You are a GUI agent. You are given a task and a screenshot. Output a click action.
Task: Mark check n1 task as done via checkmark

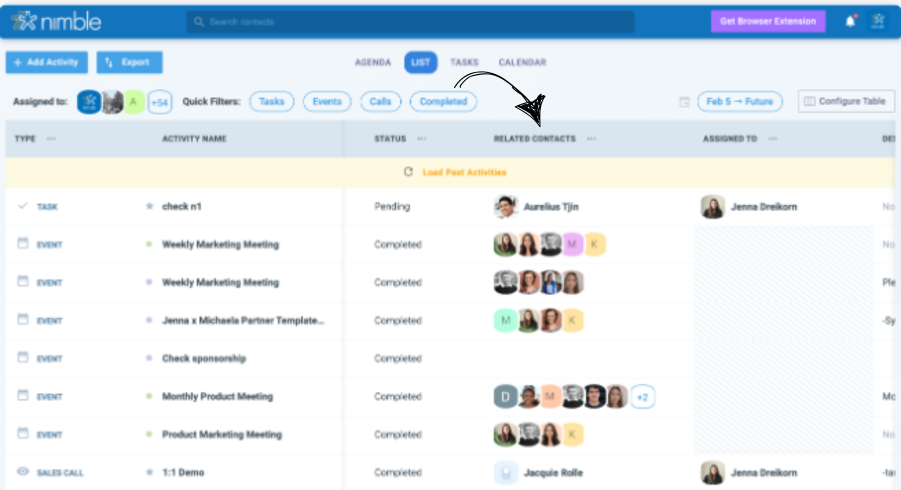[23, 206]
